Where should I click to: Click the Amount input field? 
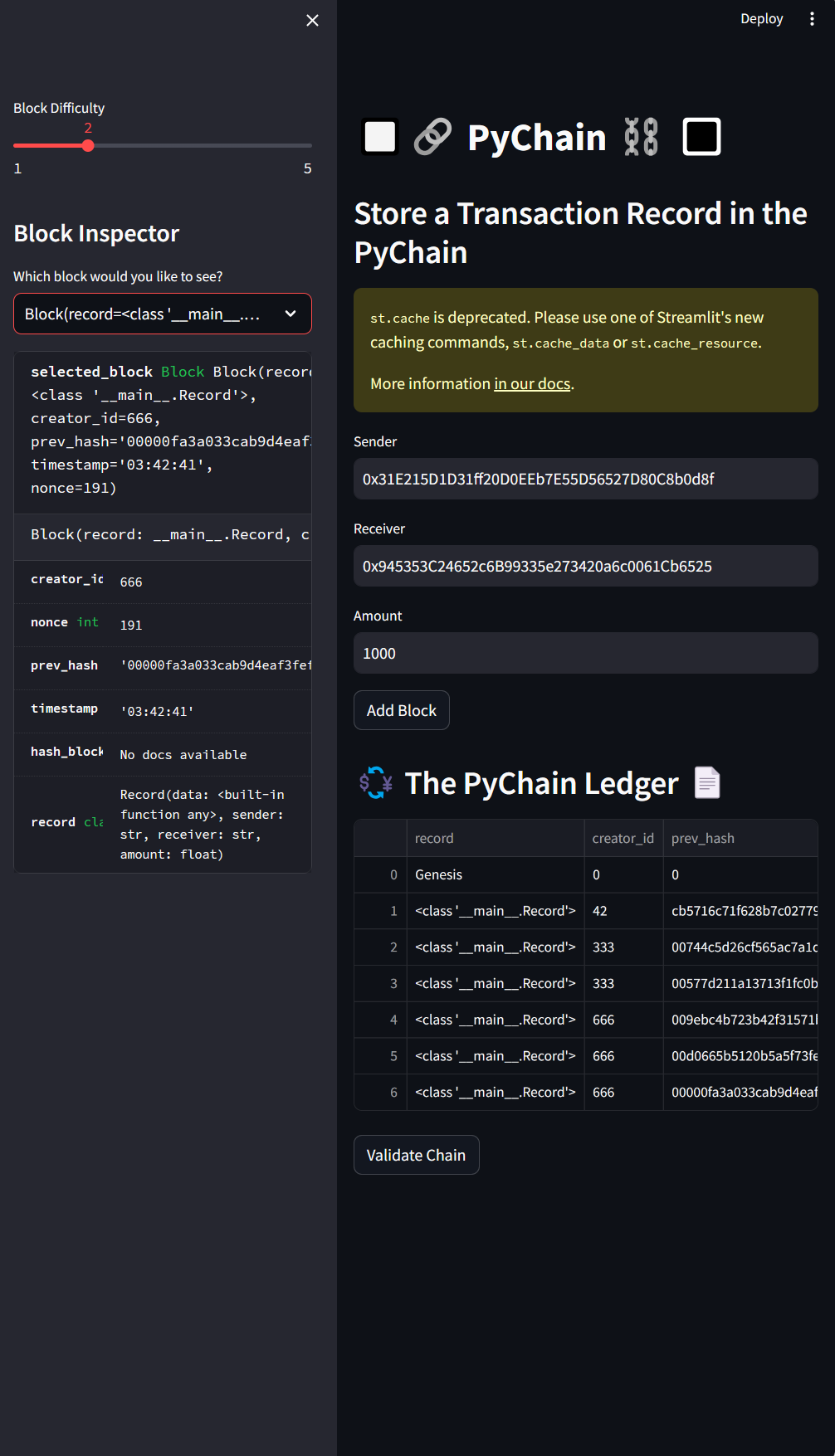tap(586, 653)
